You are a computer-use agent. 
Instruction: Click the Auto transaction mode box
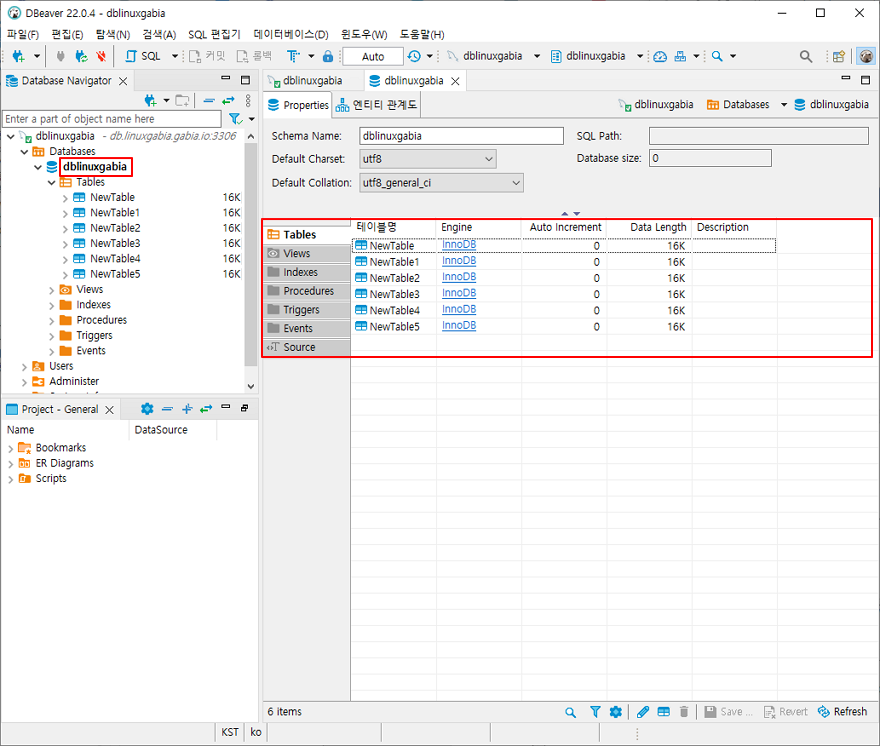(x=373, y=56)
